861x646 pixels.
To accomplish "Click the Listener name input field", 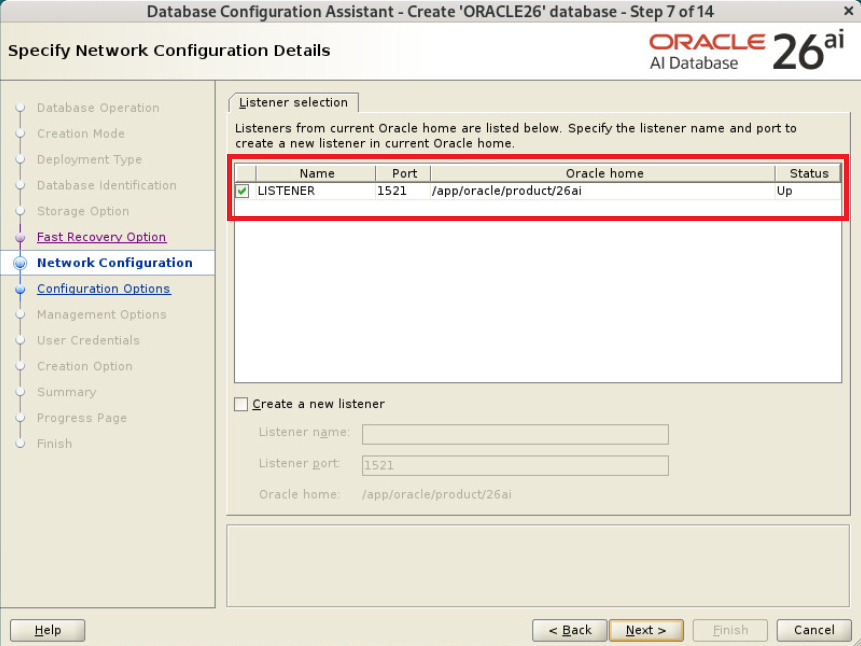I will (515, 434).
